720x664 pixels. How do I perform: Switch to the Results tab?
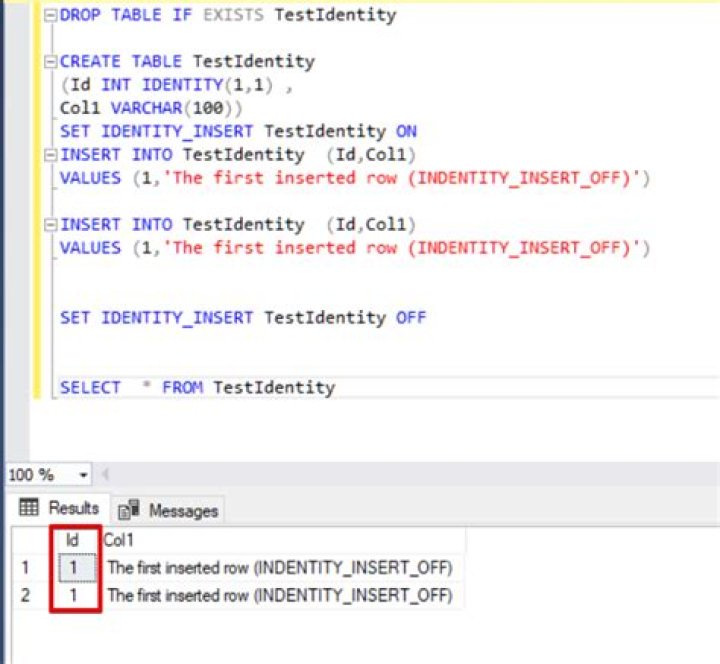(60, 509)
